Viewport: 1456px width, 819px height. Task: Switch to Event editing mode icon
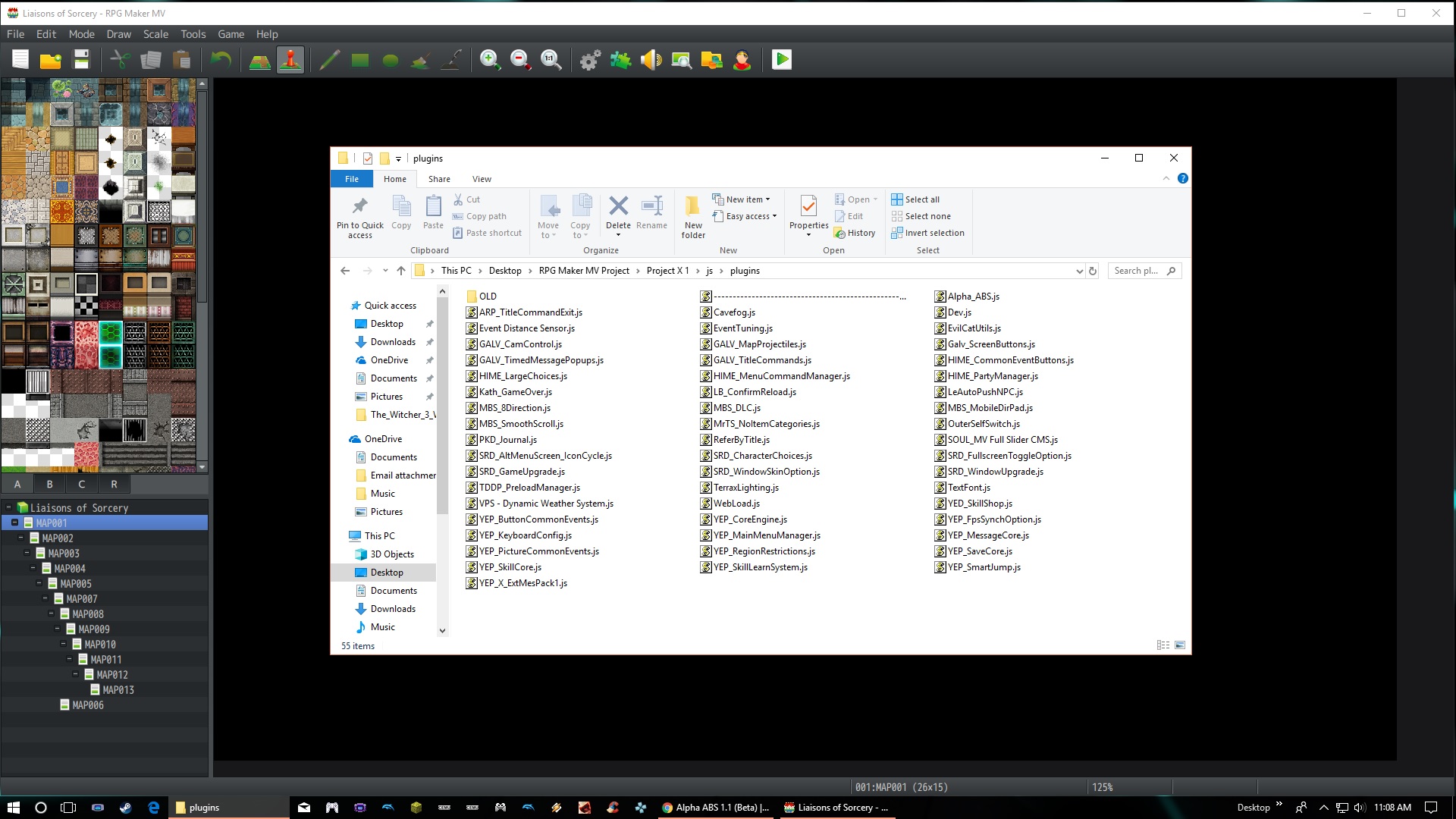290,60
